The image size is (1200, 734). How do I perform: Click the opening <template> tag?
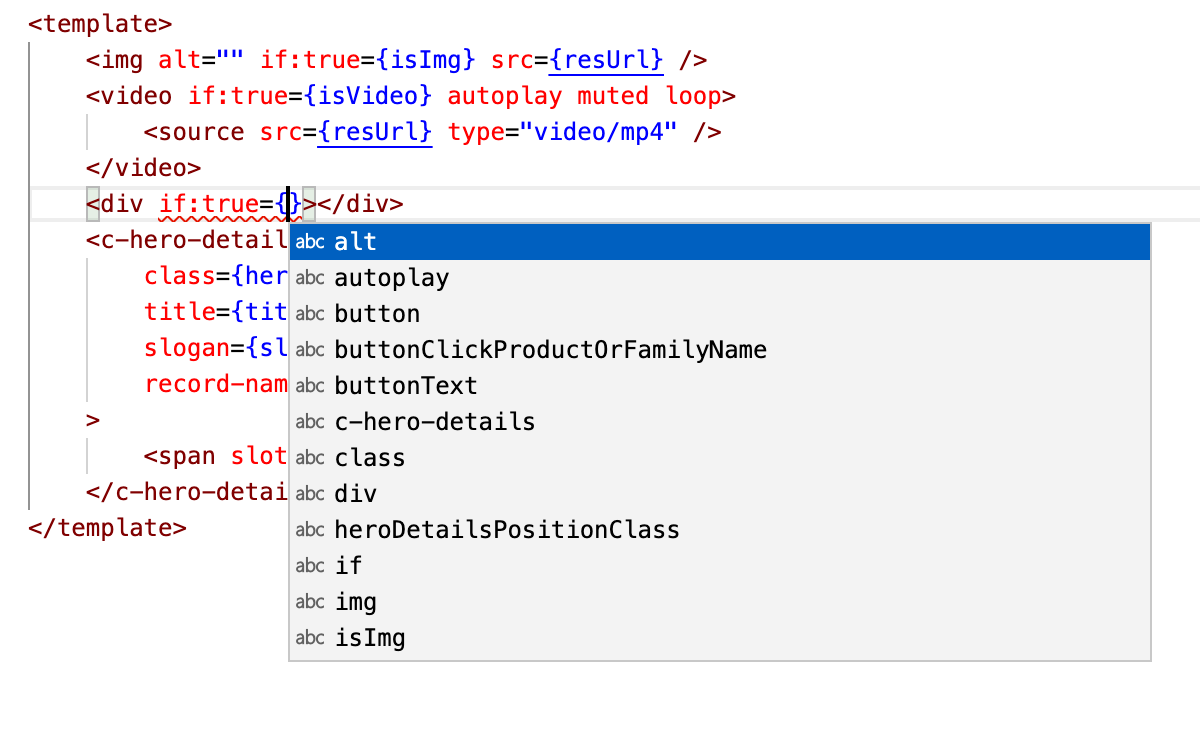click(x=100, y=24)
